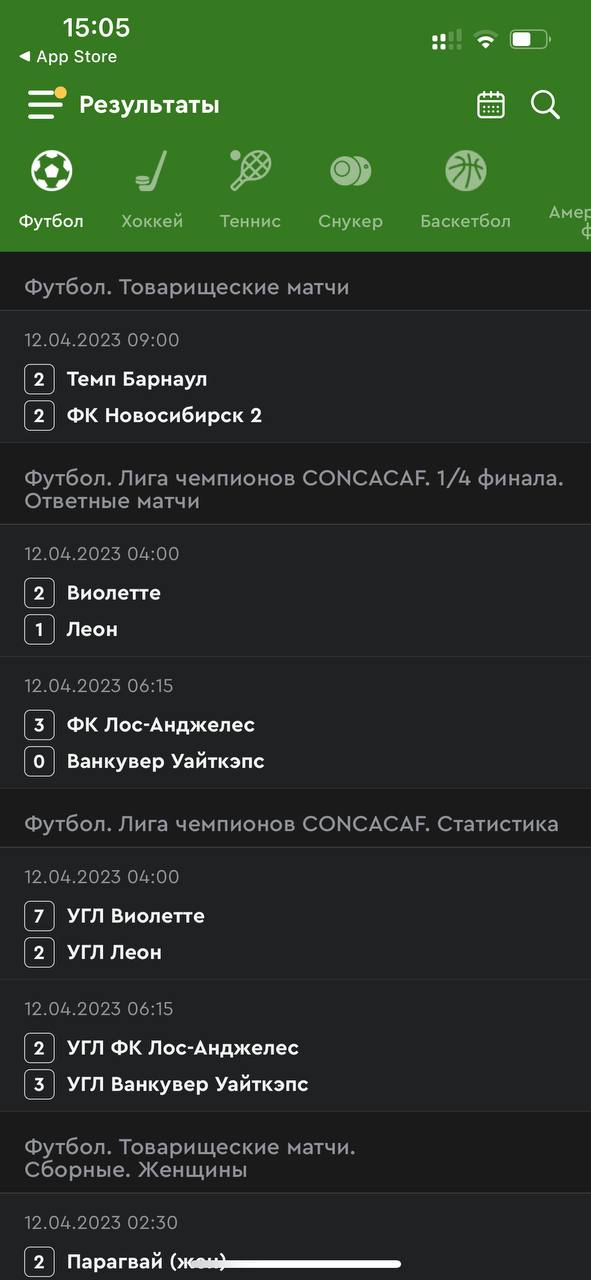Open the Виолетте vs Леон match
Screen dimensions: 591x1280
pyautogui.click(x=295, y=590)
